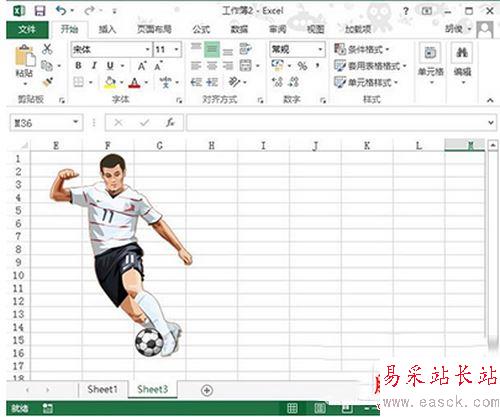Click the Save icon in quick access toolbar
The height and width of the screenshot is (417, 500).
pyautogui.click(x=40, y=11)
